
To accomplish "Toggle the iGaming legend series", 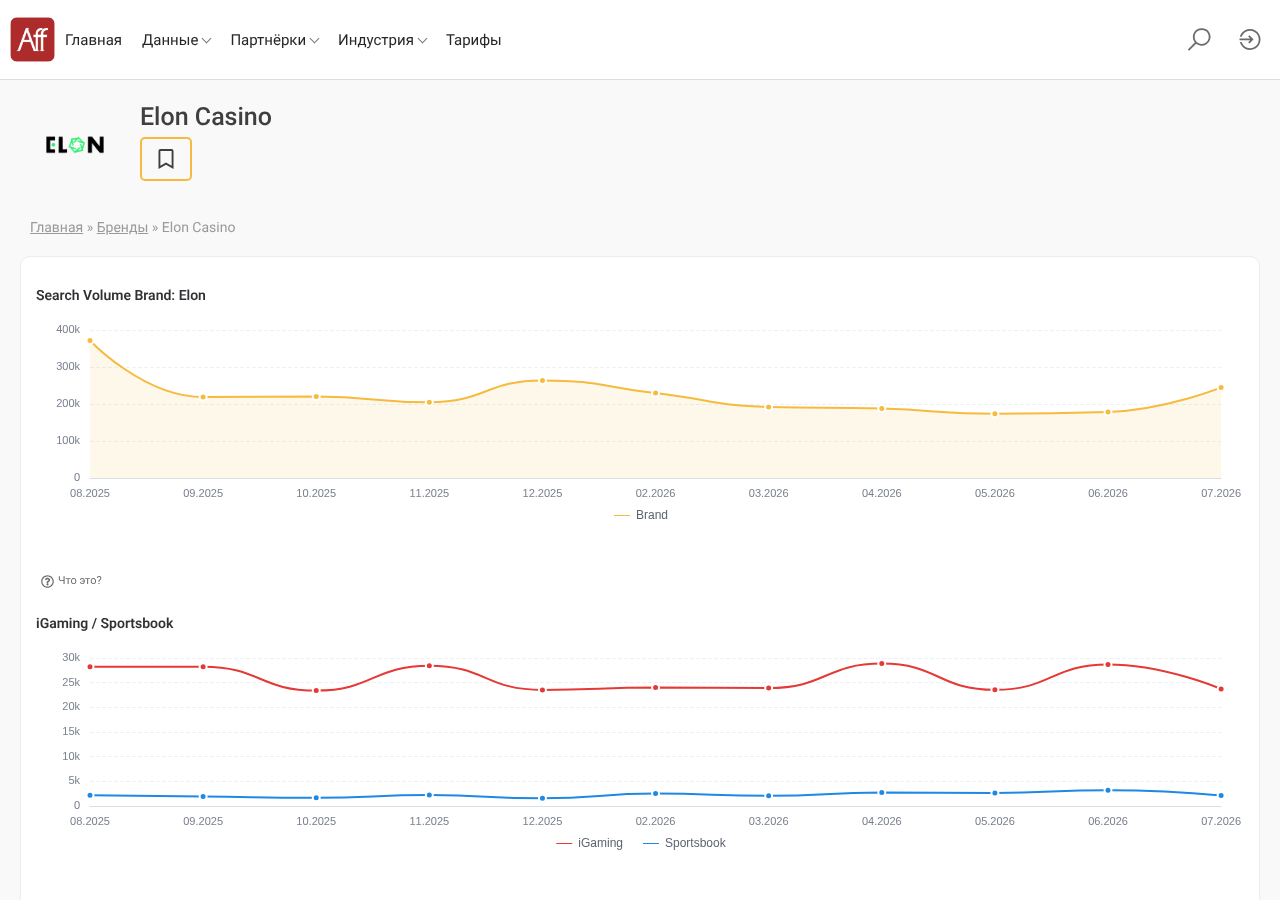I will (x=589, y=843).
